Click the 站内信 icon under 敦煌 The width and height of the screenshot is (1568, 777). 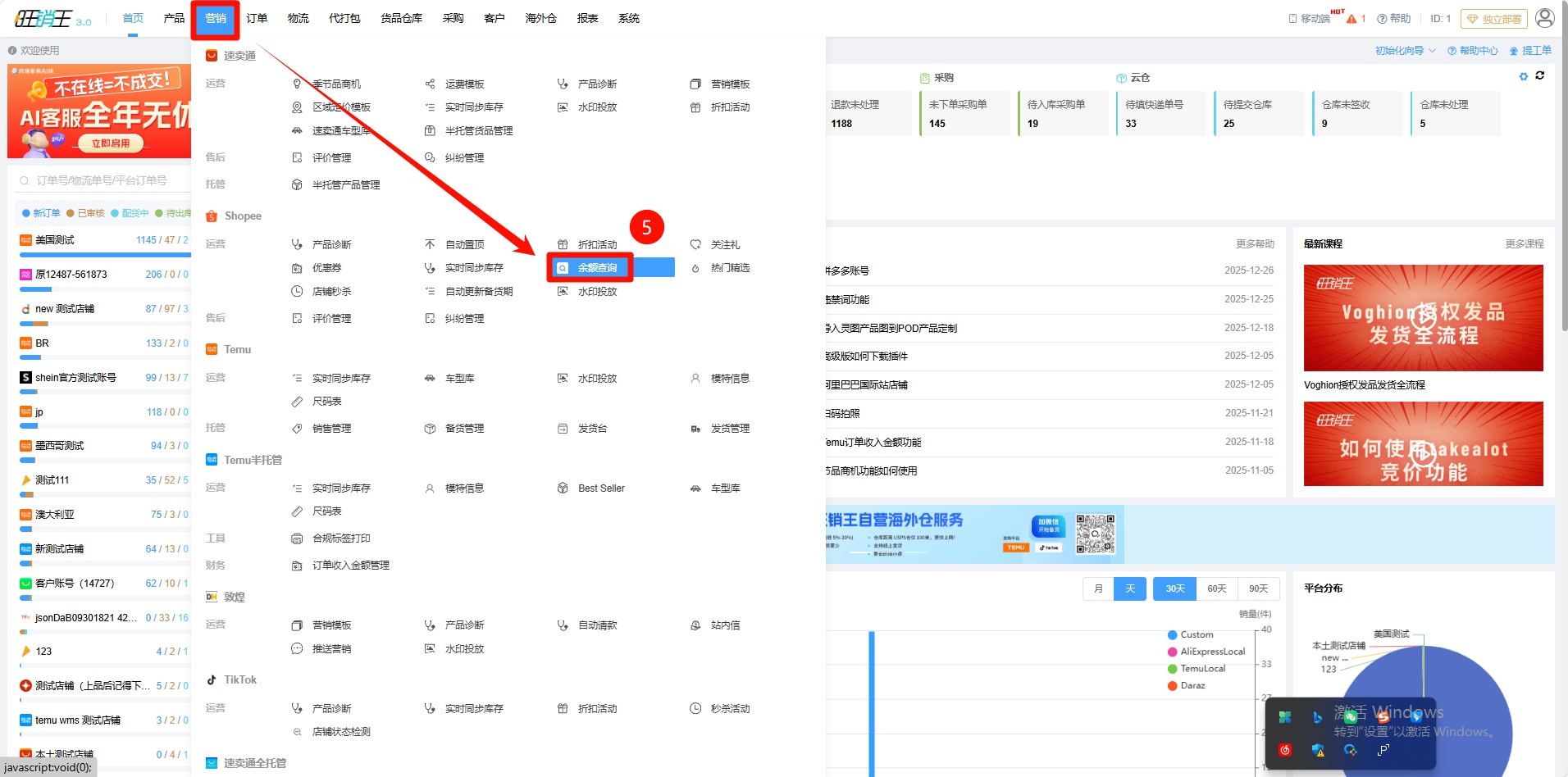[x=695, y=625]
